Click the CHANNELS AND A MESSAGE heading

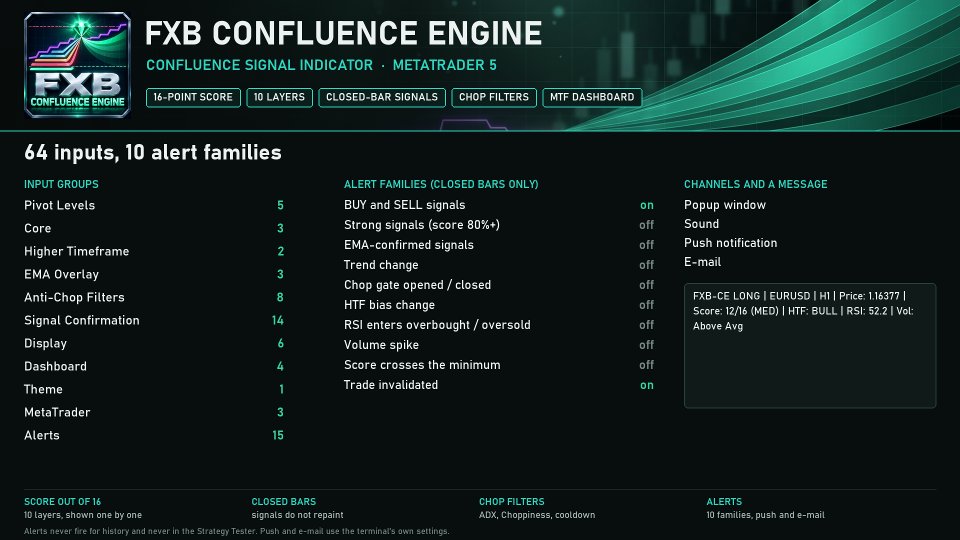click(756, 184)
